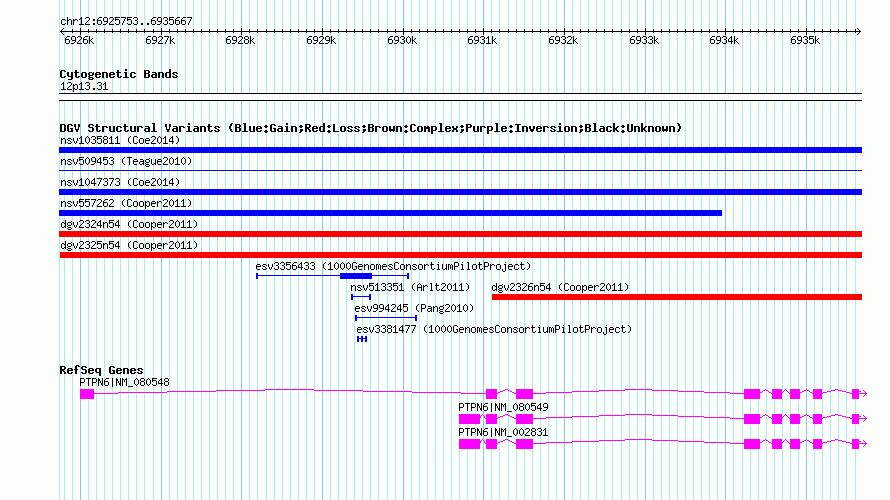Select the dgv2325n54 red loss bar

pos(460,255)
